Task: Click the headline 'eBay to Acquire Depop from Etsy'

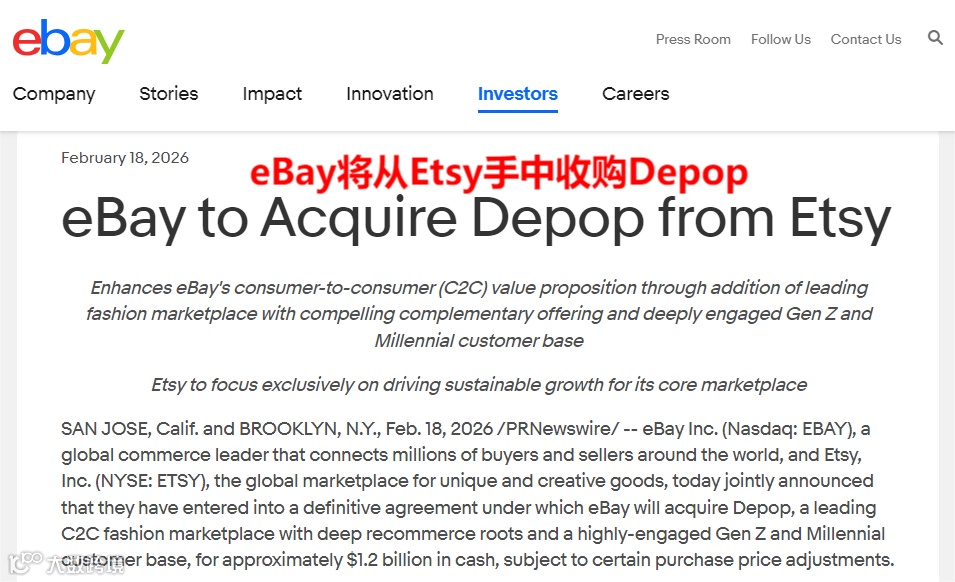Action: (476, 219)
